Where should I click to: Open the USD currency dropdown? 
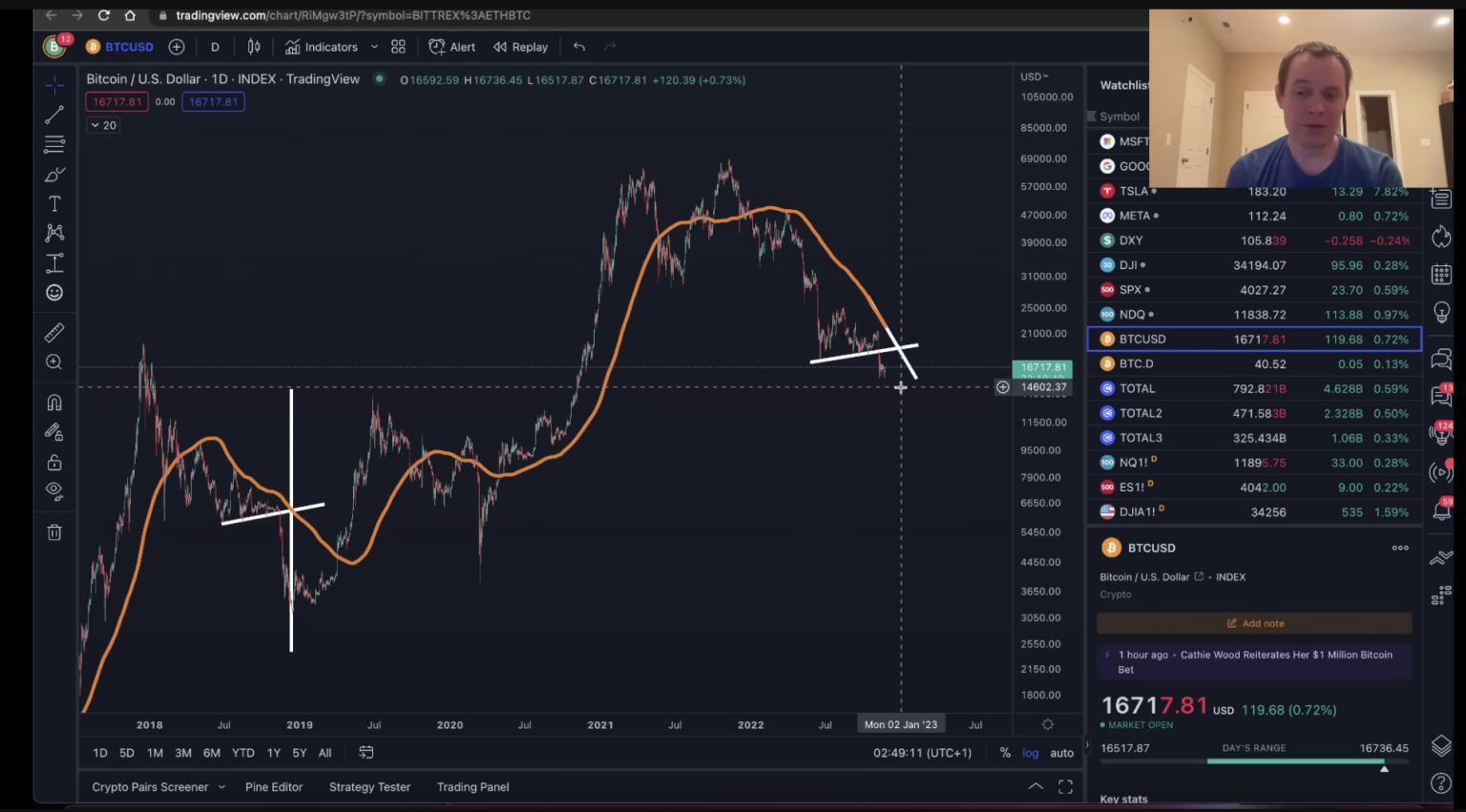click(x=1035, y=76)
